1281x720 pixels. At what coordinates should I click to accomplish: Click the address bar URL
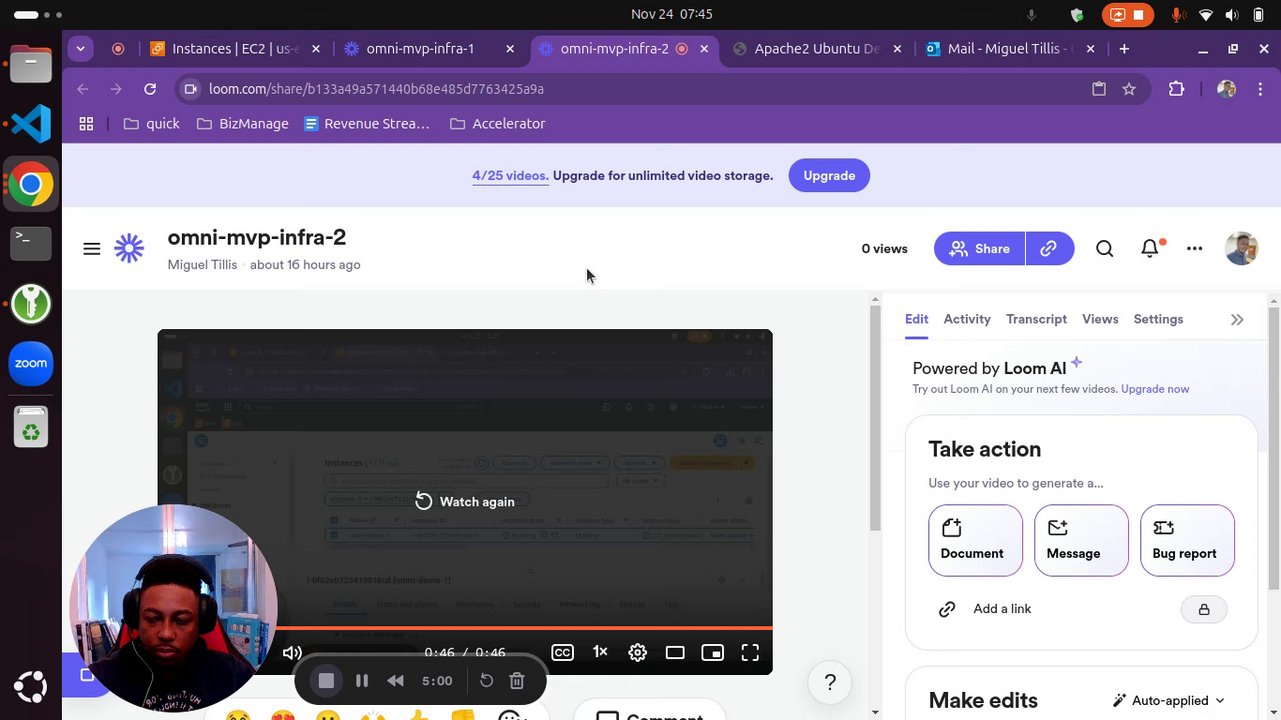pyautogui.click(x=376, y=89)
